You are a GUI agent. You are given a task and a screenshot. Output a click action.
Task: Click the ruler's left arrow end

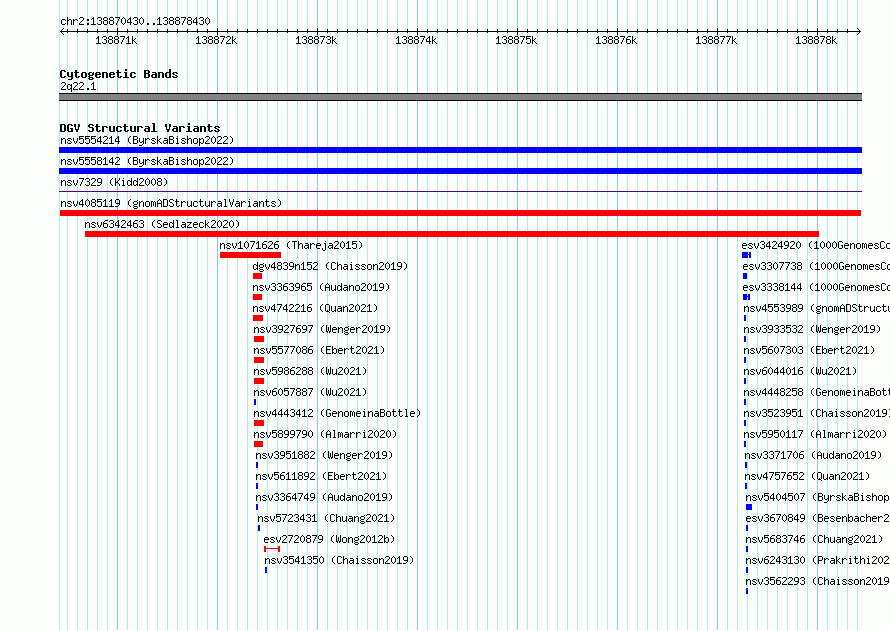(x=62, y=31)
